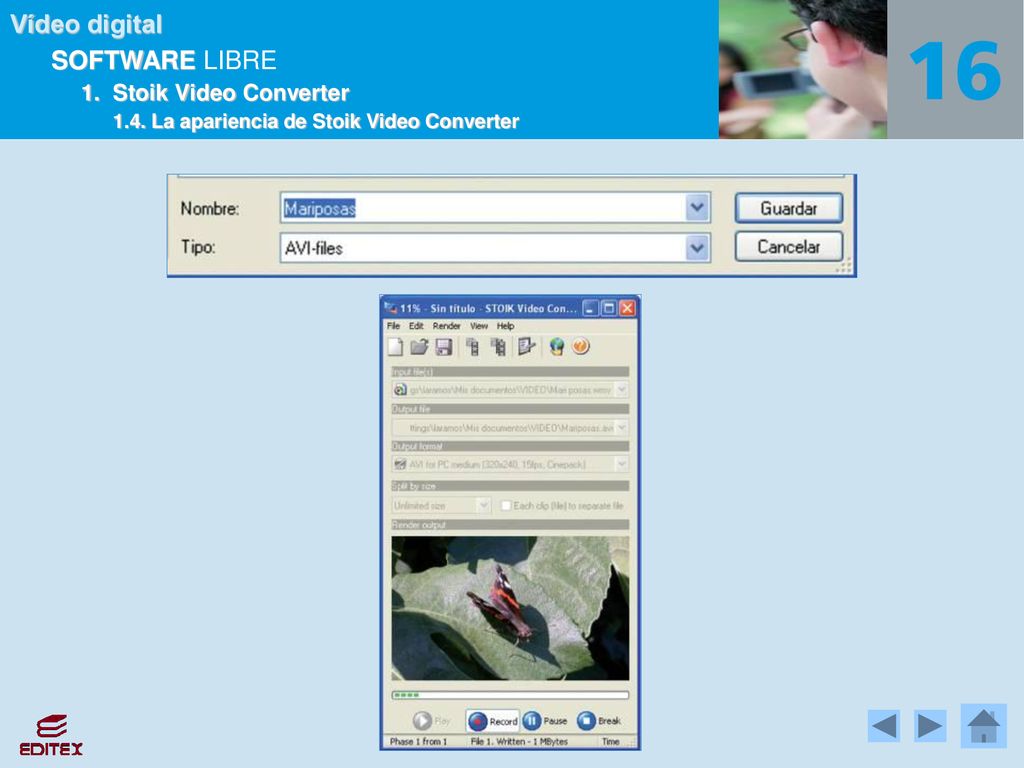This screenshot has height=768, width=1024.
Task: Click the New file toolbar icon
Action: point(395,347)
